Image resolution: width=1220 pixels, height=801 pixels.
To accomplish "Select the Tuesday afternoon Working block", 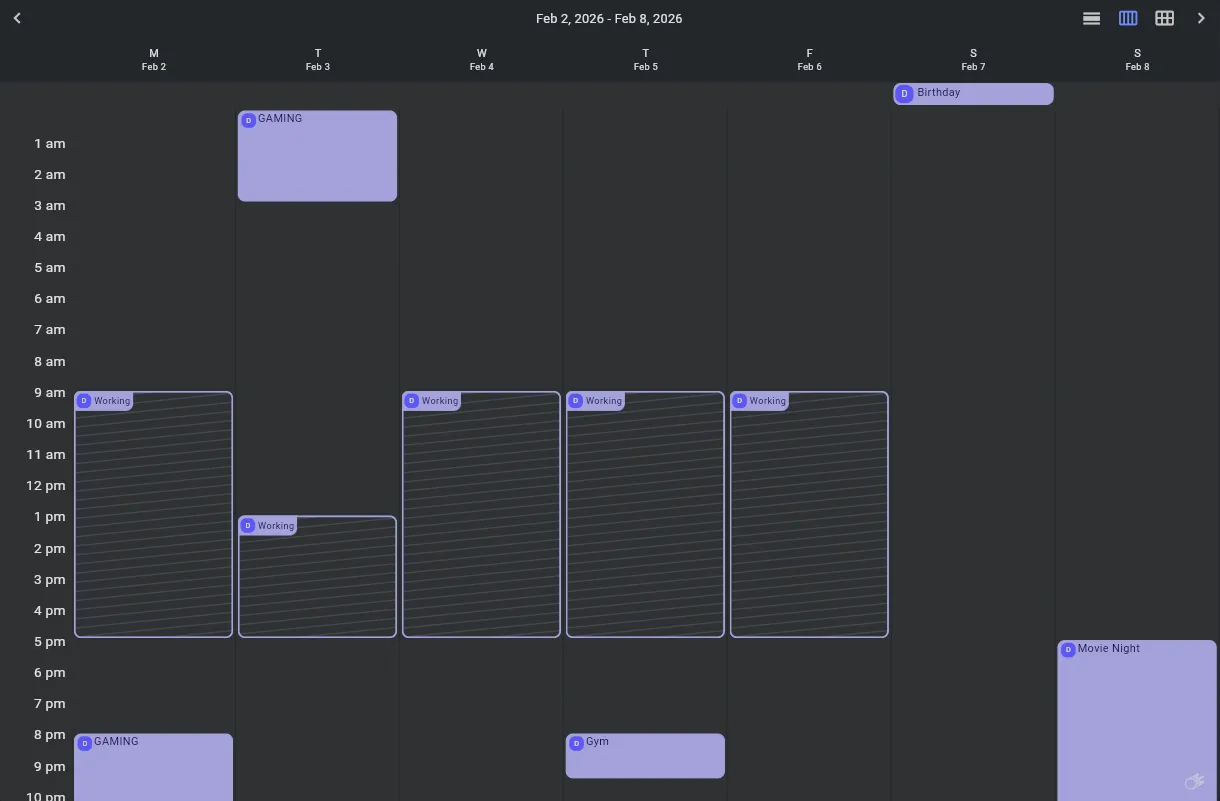I will click(x=317, y=582).
